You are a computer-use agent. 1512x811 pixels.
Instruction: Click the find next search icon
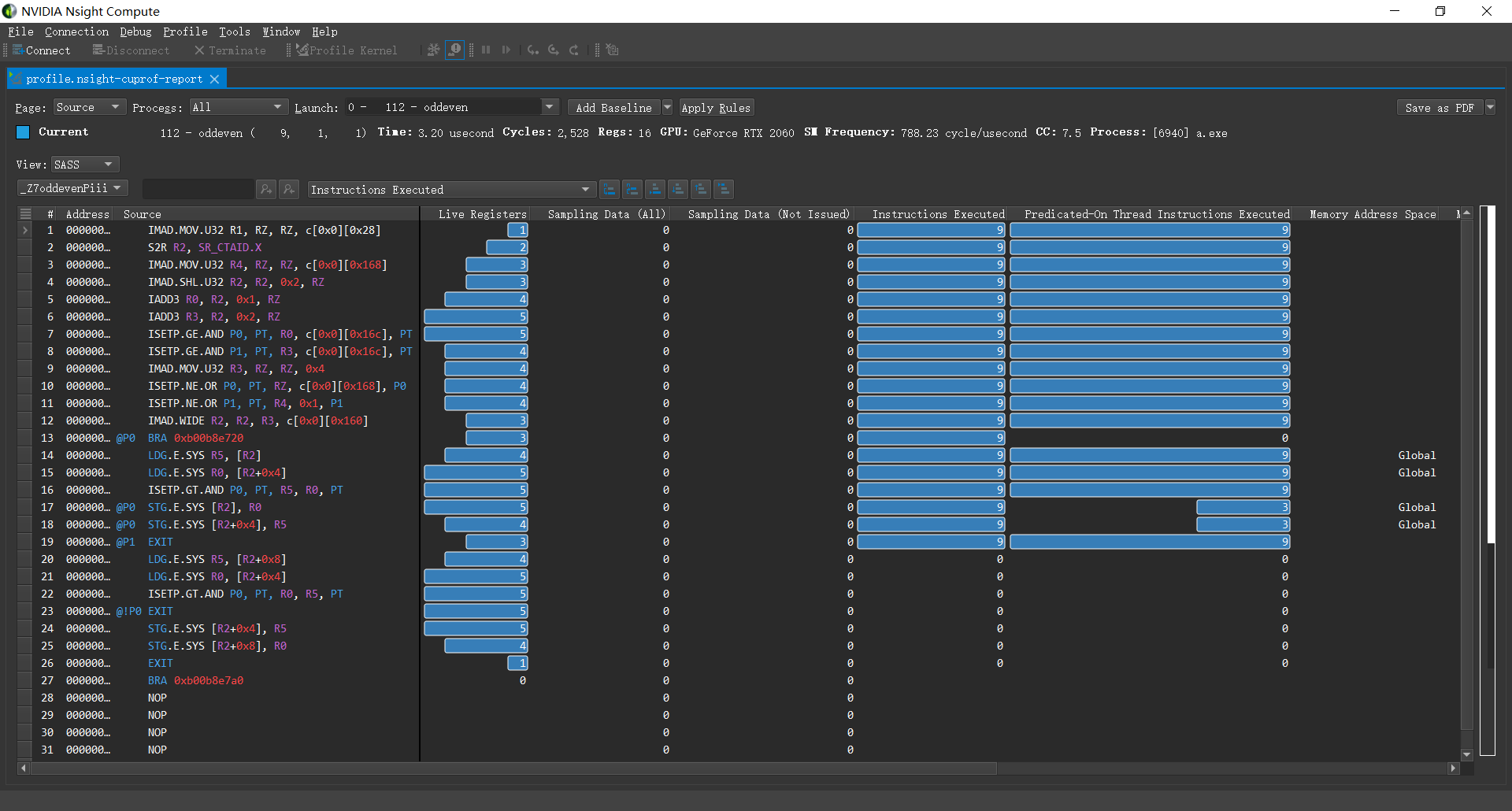(266, 189)
